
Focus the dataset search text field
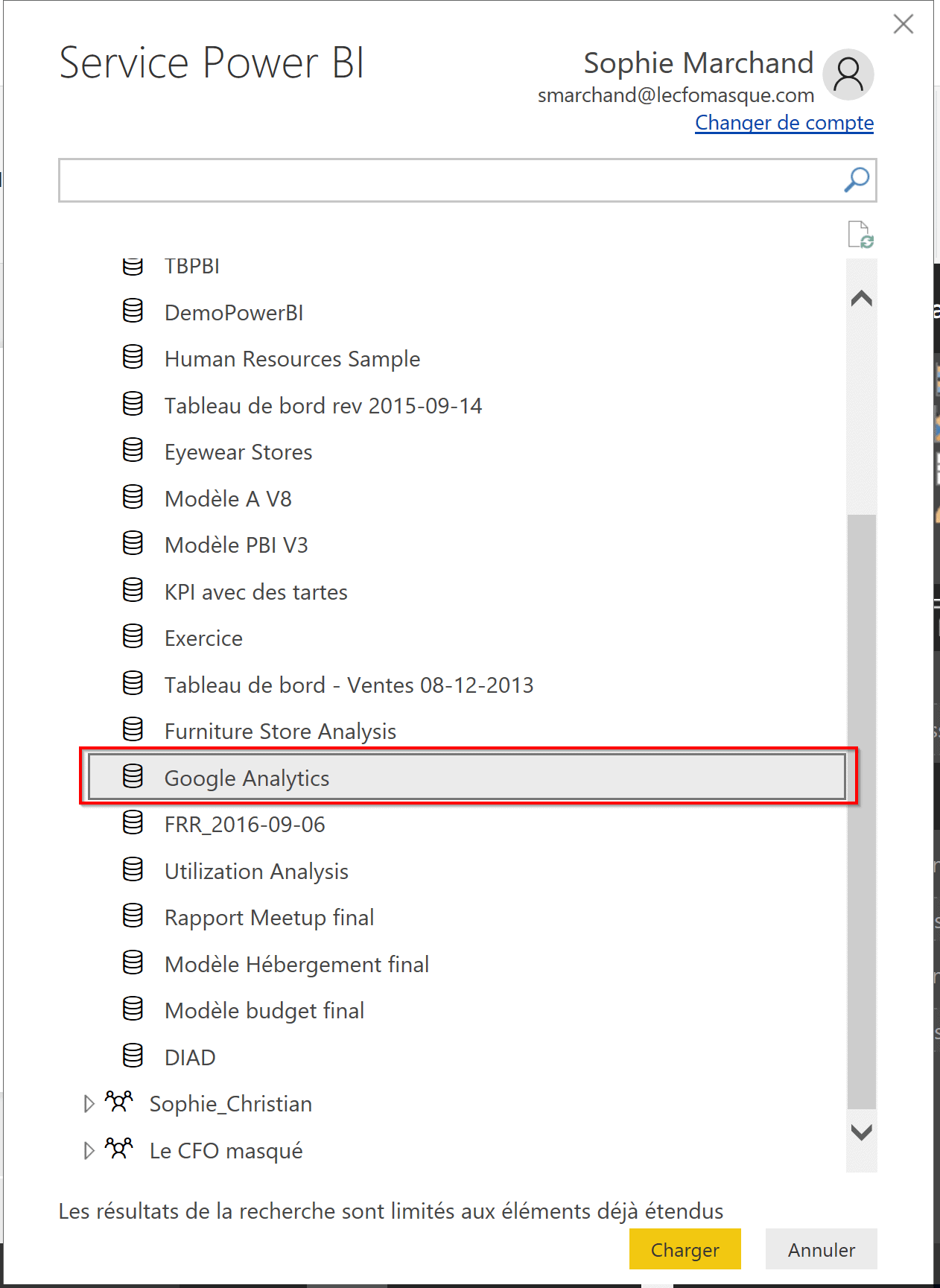[447, 180]
